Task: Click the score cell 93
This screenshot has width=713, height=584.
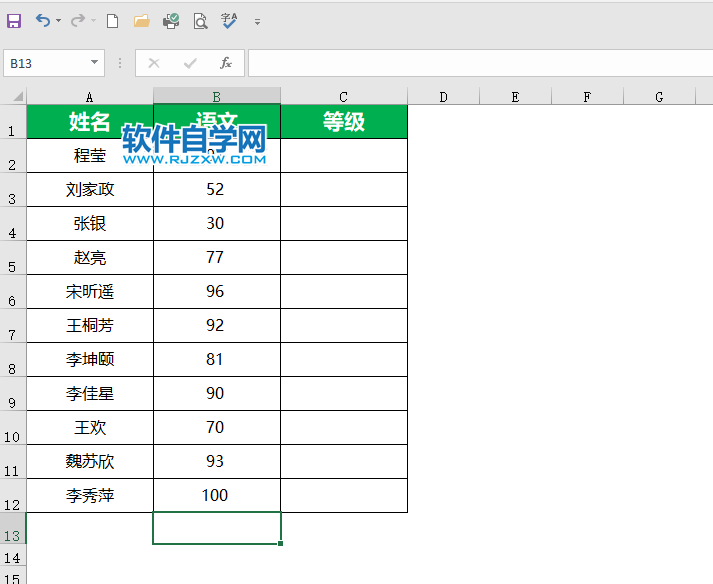Action: 217,462
